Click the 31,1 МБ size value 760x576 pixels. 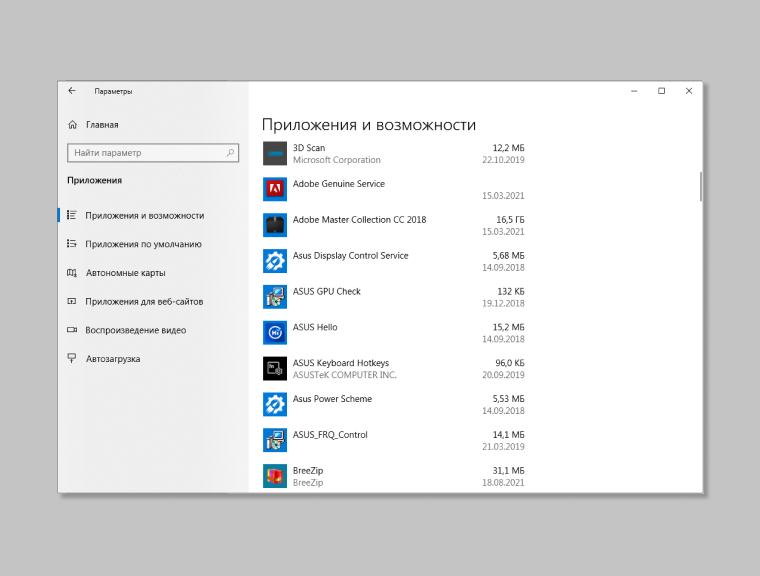click(x=508, y=471)
